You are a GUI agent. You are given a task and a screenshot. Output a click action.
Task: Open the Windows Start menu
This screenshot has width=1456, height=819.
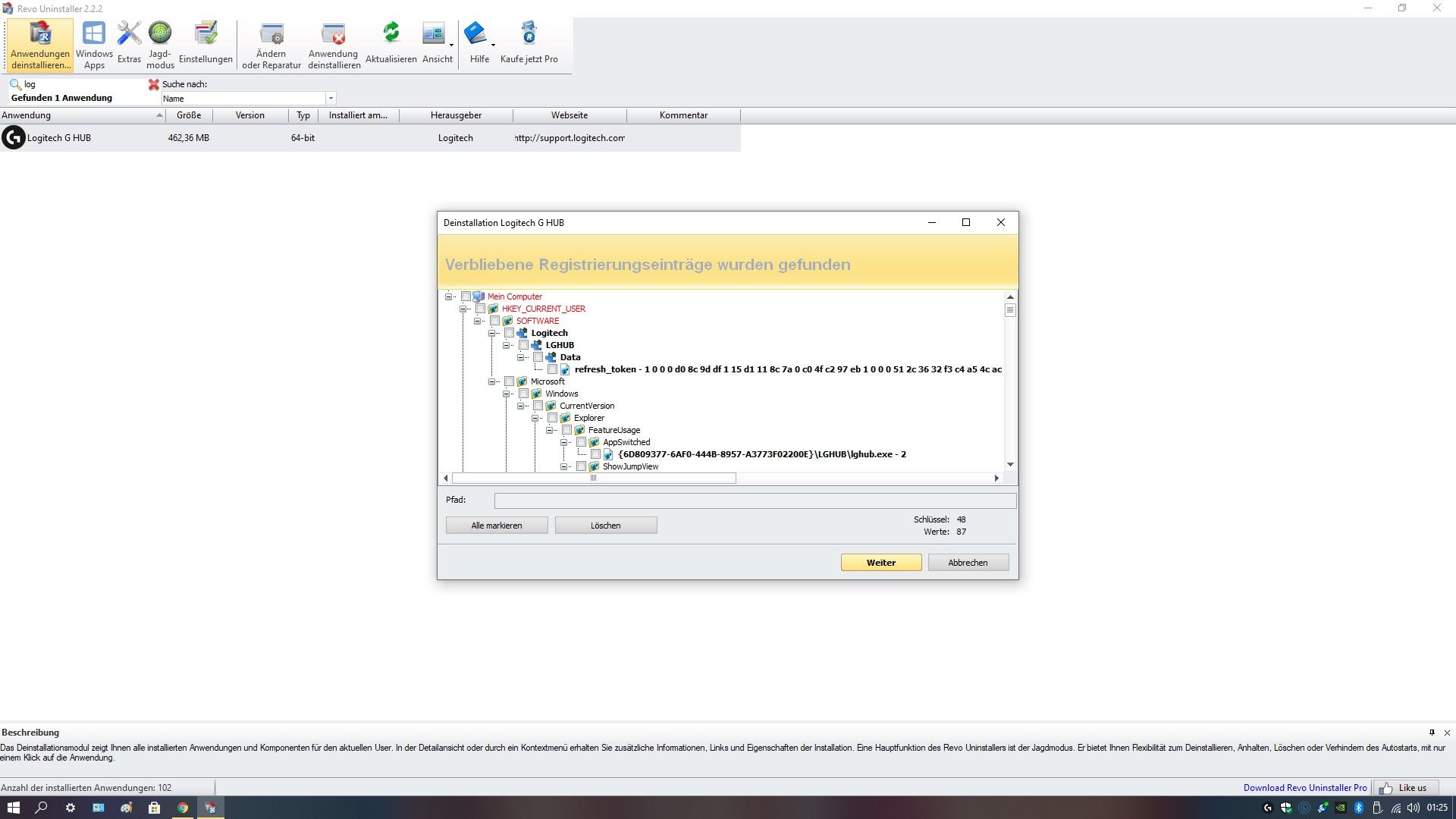[x=13, y=808]
